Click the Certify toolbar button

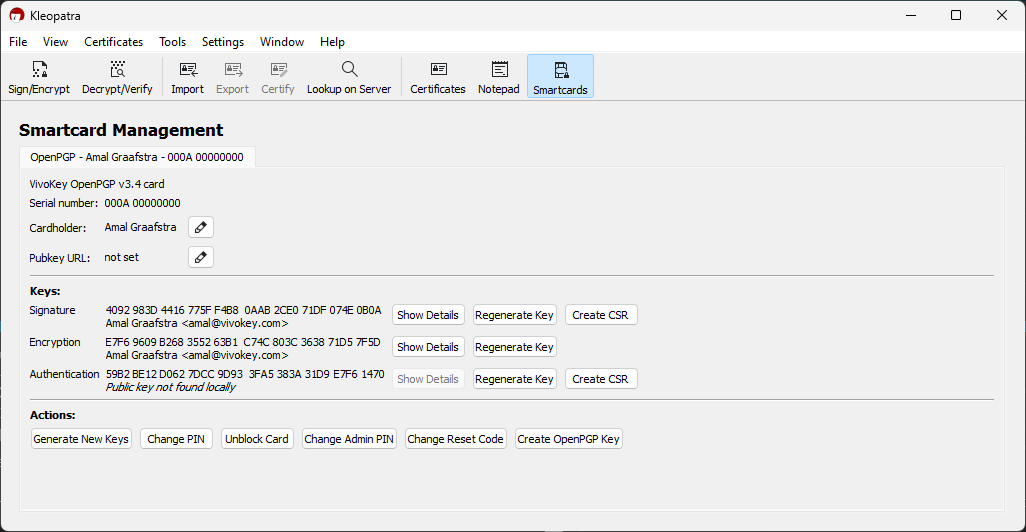coord(278,77)
